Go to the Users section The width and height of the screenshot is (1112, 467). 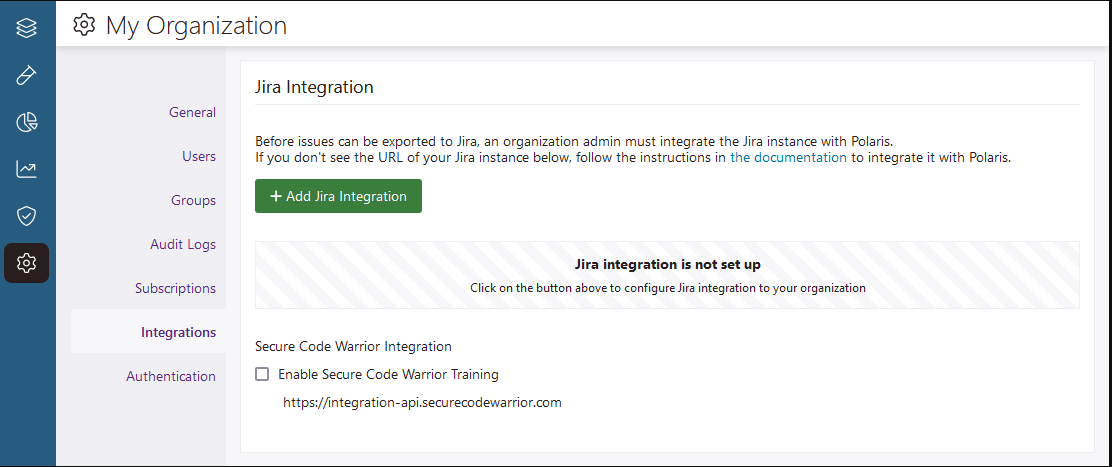click(x=198, y=156)
